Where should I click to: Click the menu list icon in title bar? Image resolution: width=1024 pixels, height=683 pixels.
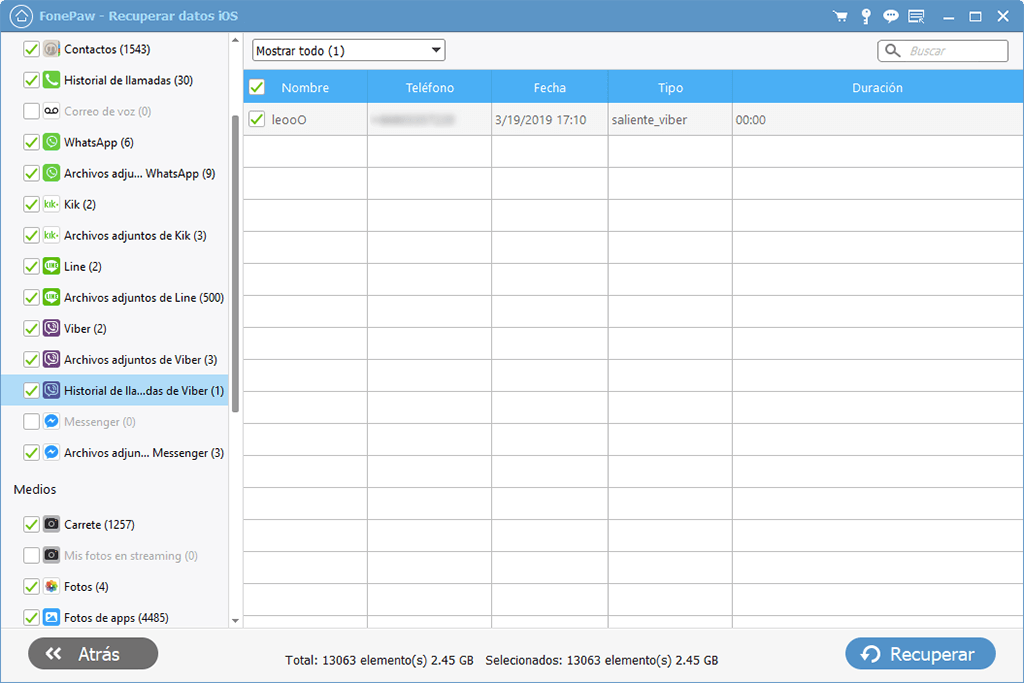(x=916, y=16)
